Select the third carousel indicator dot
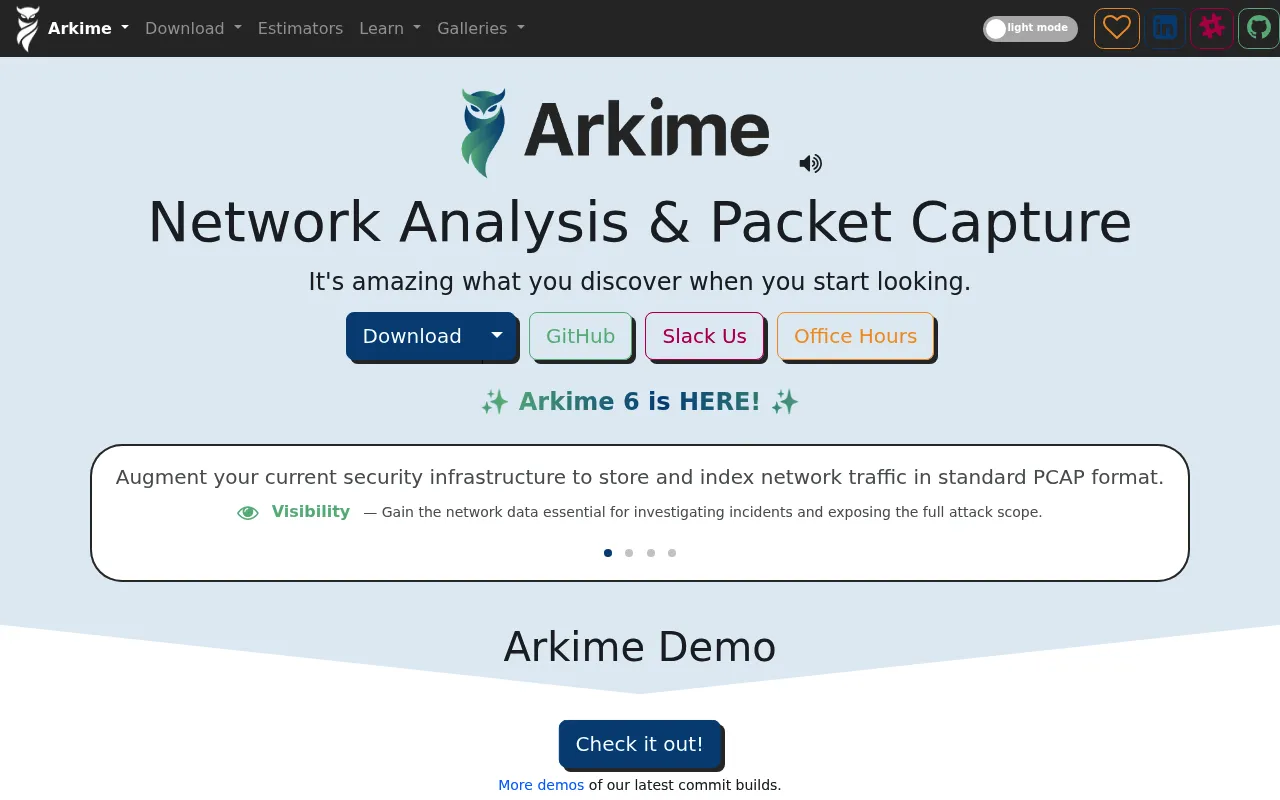This screenshot has height=800, width=1280. (651, 553)
